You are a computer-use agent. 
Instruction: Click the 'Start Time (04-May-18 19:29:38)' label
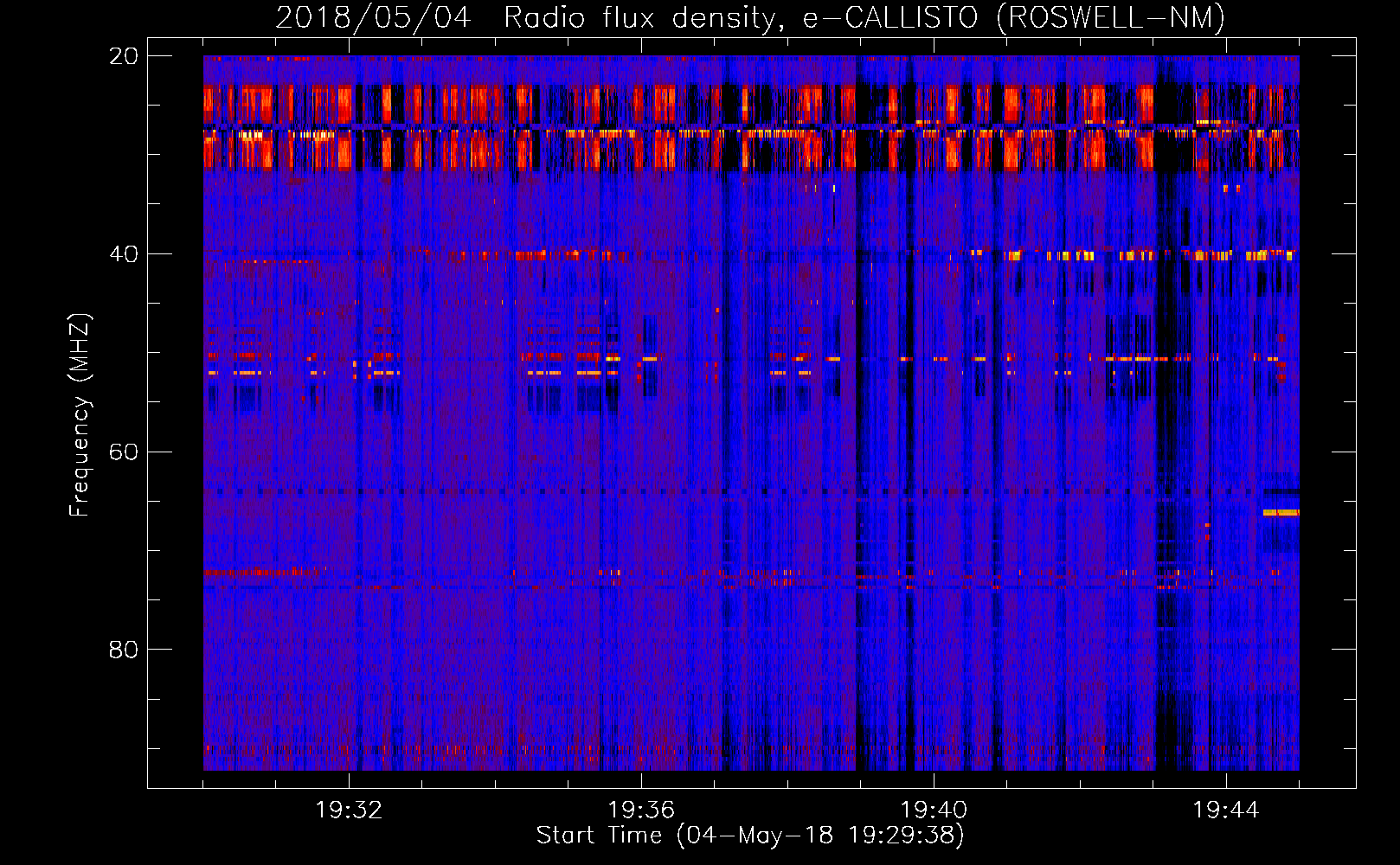(x=750, y=836)
